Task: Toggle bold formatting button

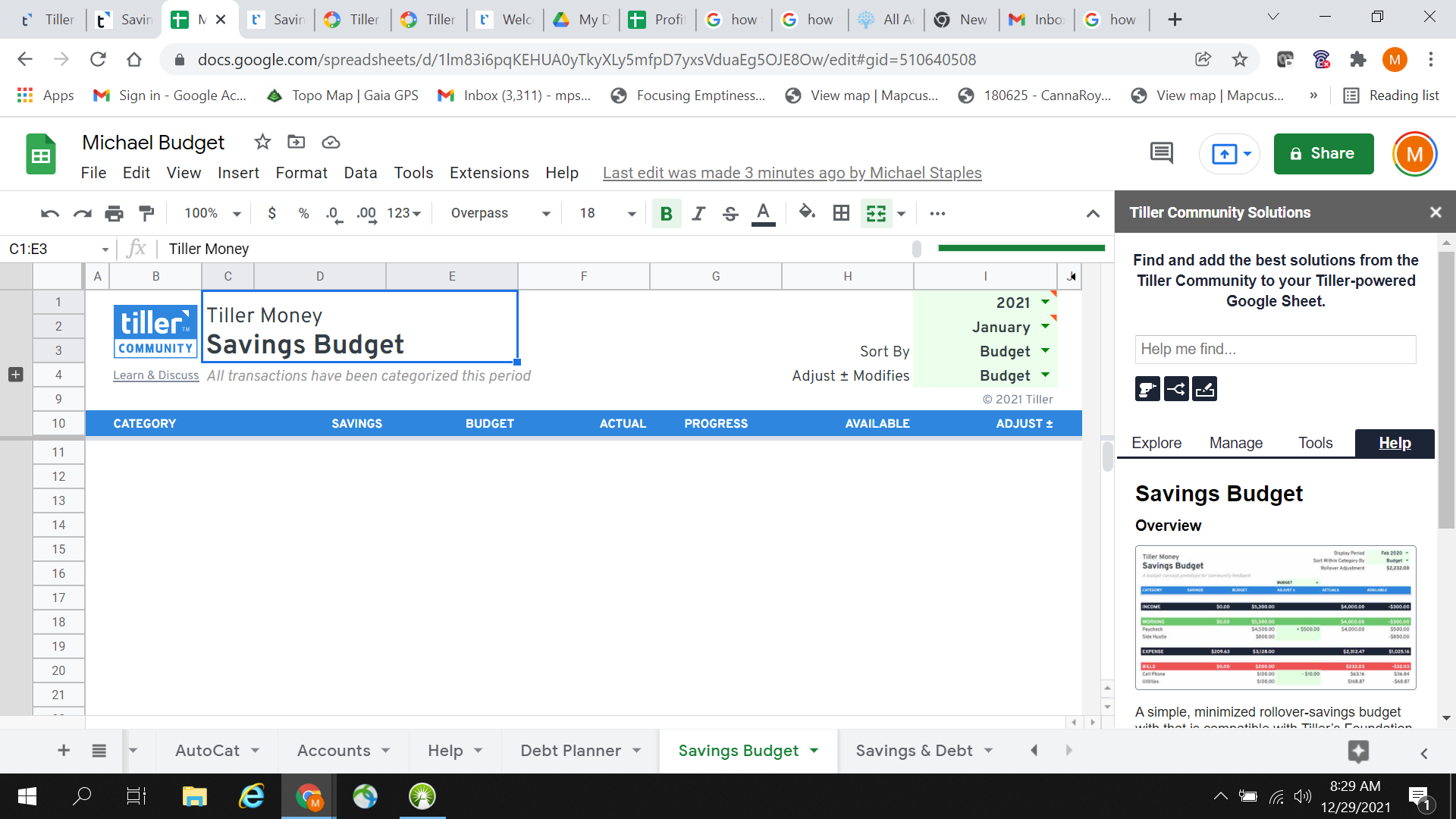Action: pyautogui.click(x=666, y=213)
